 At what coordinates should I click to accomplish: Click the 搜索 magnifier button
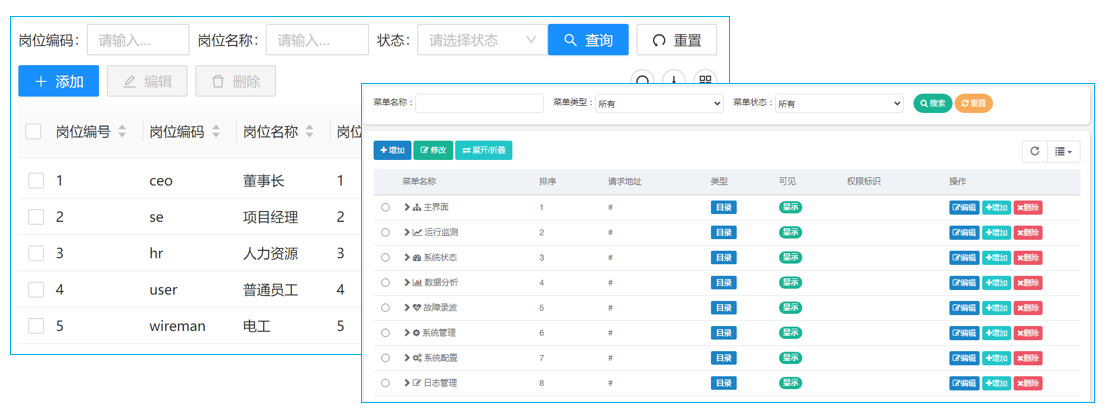click(932, 103)
